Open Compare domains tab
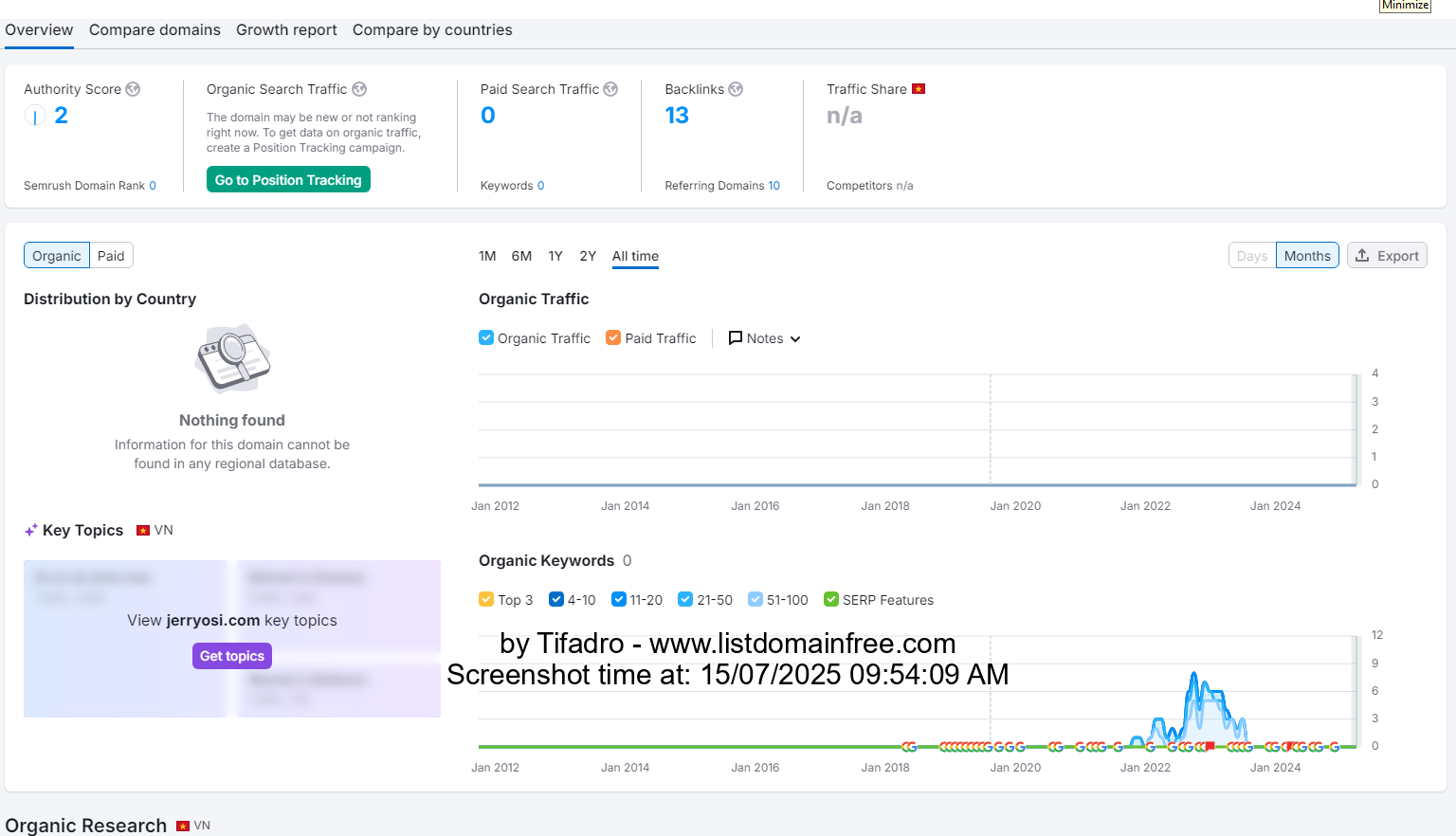Image resolution: width=1456 pixels, height=836 pixels. point(155,30)
